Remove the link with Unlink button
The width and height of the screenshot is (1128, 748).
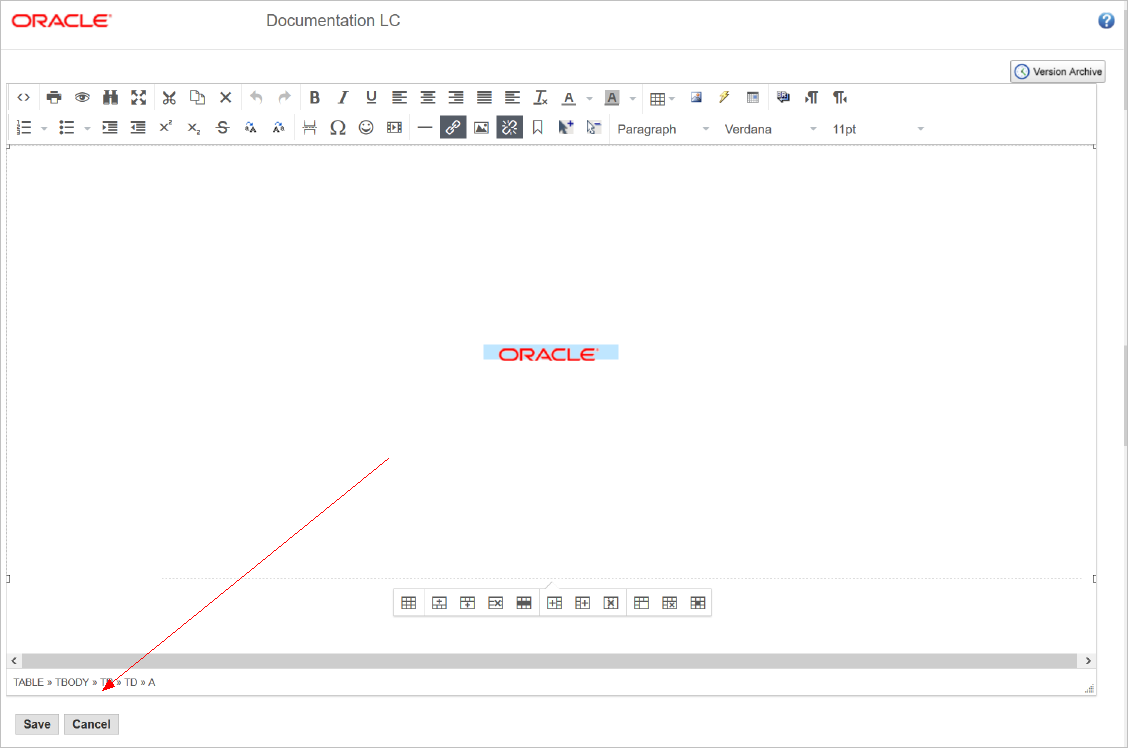(509, 128)
